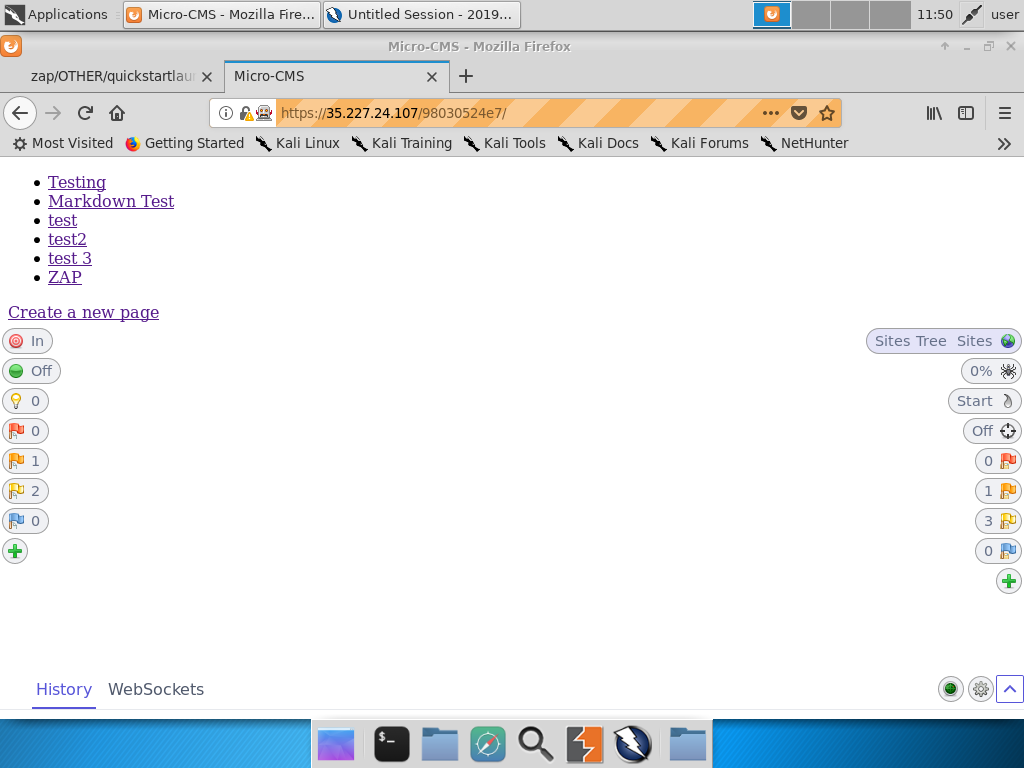
Task: Open the Testing page link
Action: click(x=77, y=182)
